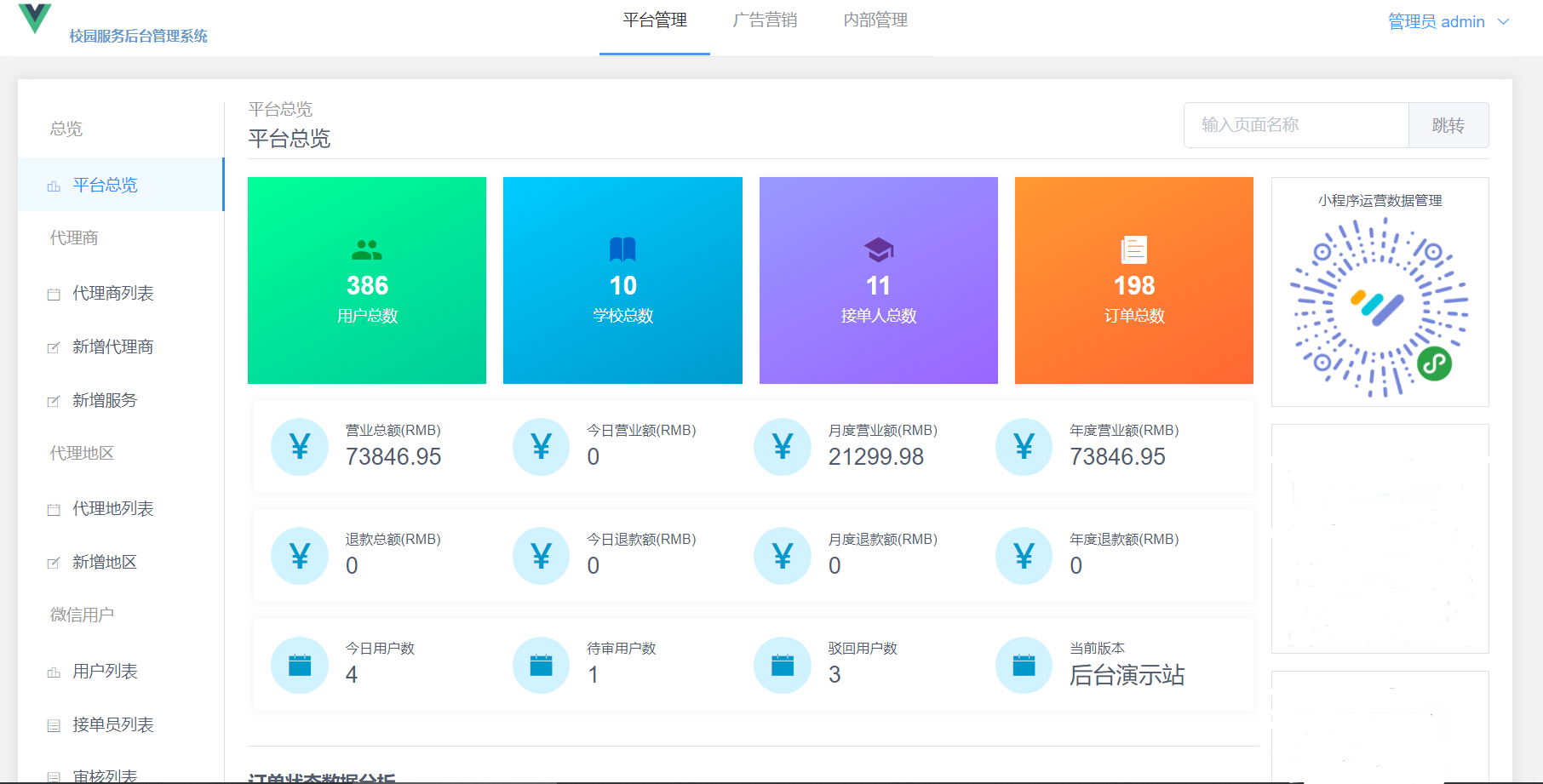Click the yen icon beside 年度退款额(RMB)

click(x=1024, y=556)
